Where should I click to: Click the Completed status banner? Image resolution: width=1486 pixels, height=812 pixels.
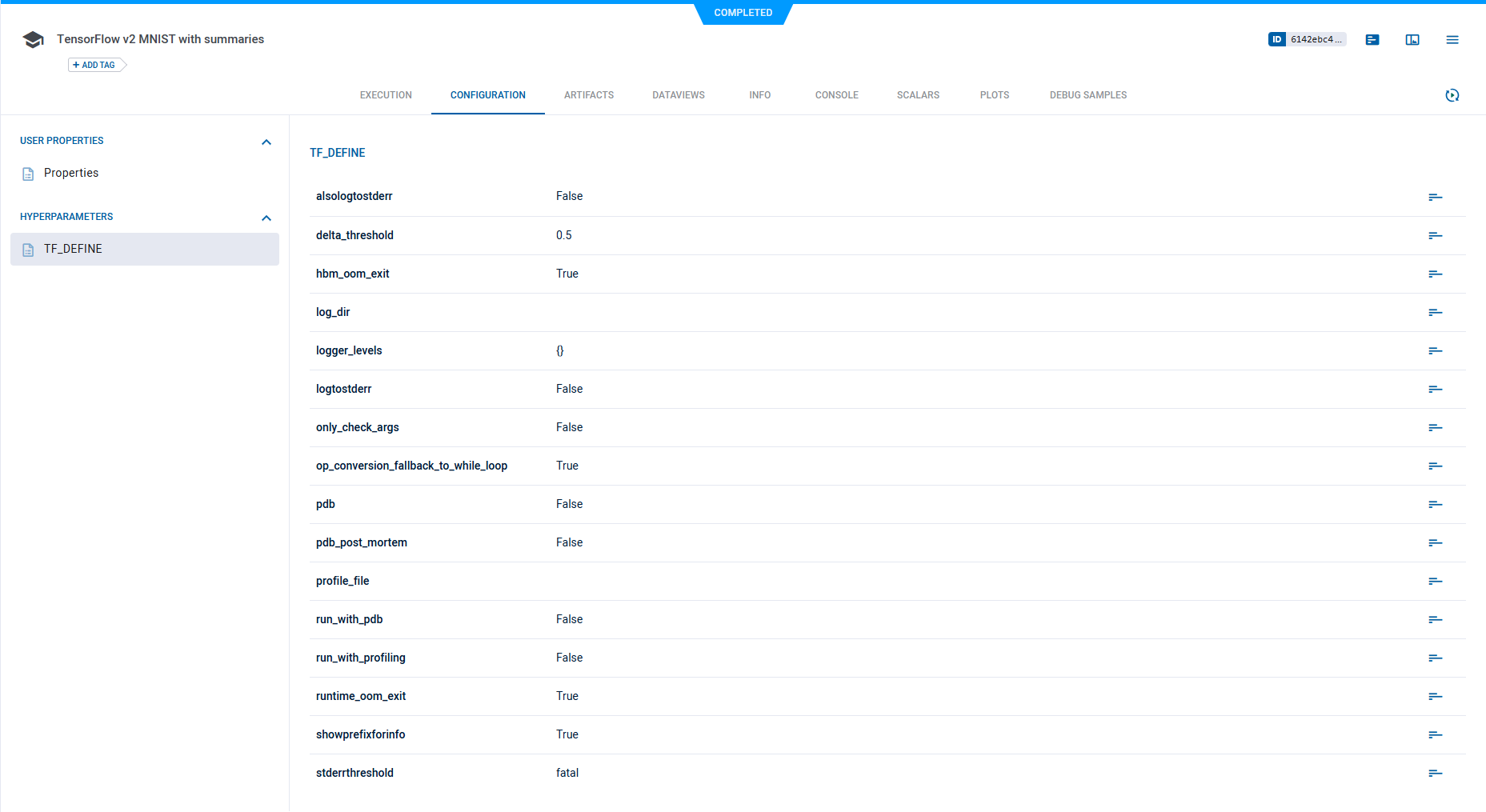pyautogui.click(x=743, y=13)
